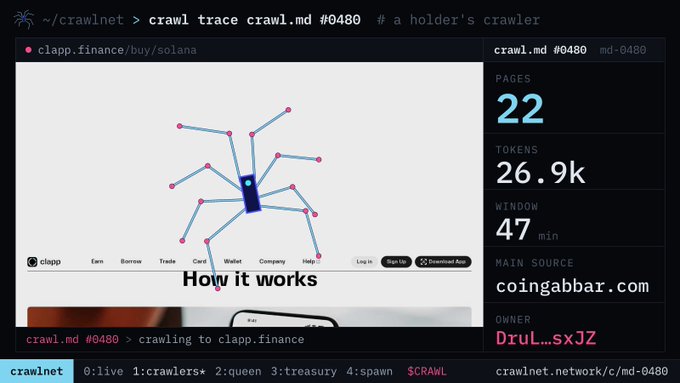The height and width of the screenshot is (383, 680).
Task: Switch to the 2:queen tab
Action: point(239,371)
